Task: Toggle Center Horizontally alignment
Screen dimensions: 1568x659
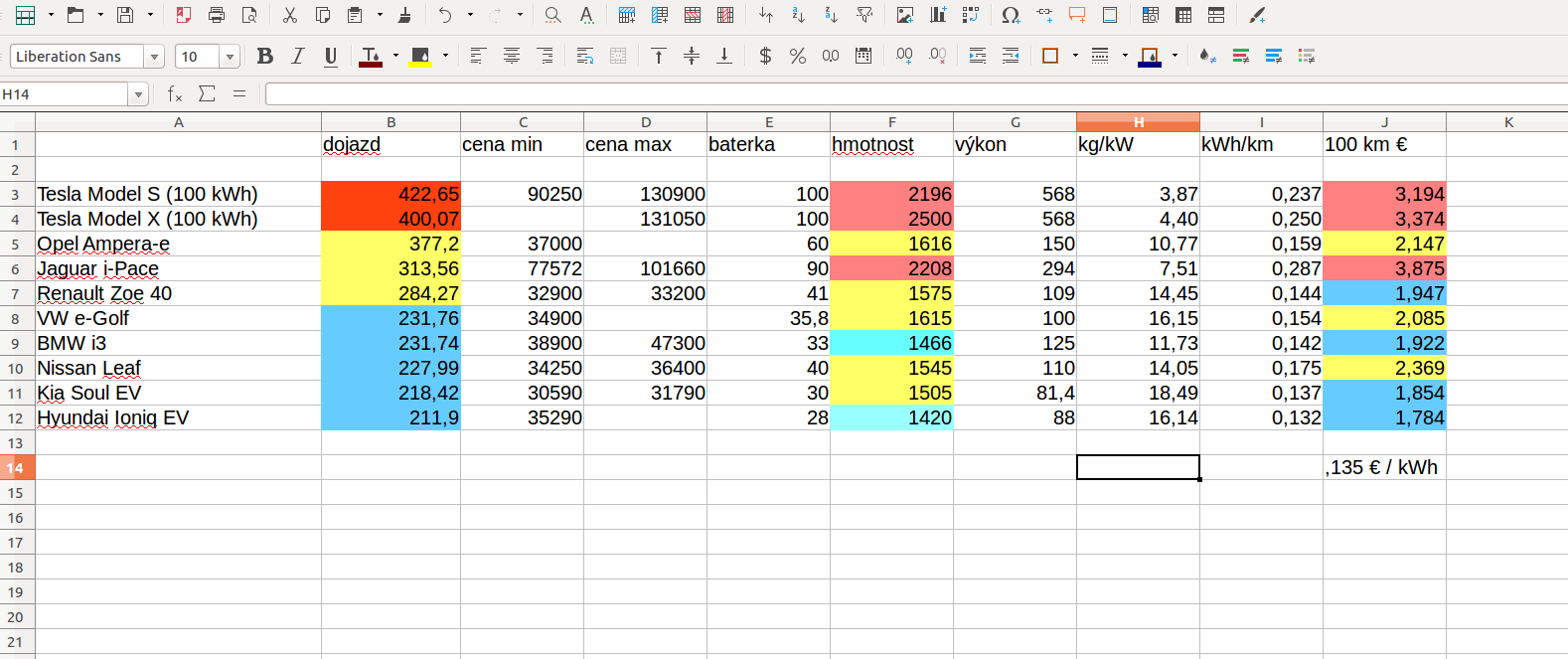Action: (x=512, y=56)
